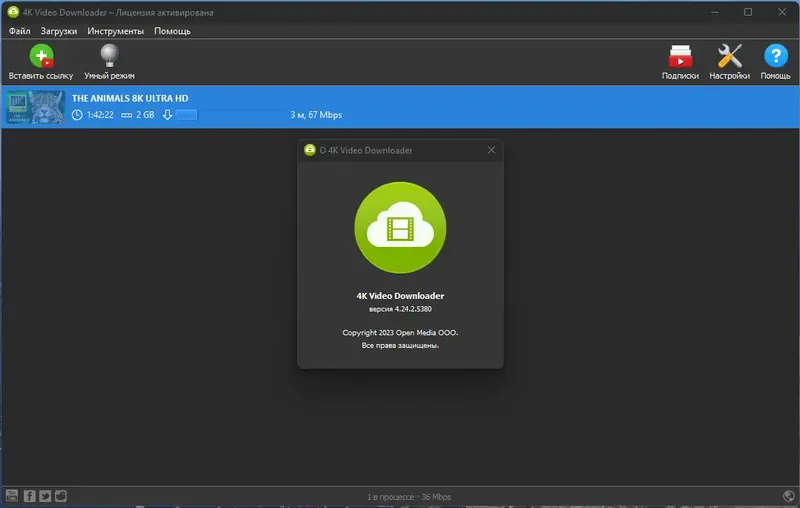Click the remaining time text 3 м, 67 Mbps
The height and width of the screenshot is (508, 800).
(x=316, y=115)
